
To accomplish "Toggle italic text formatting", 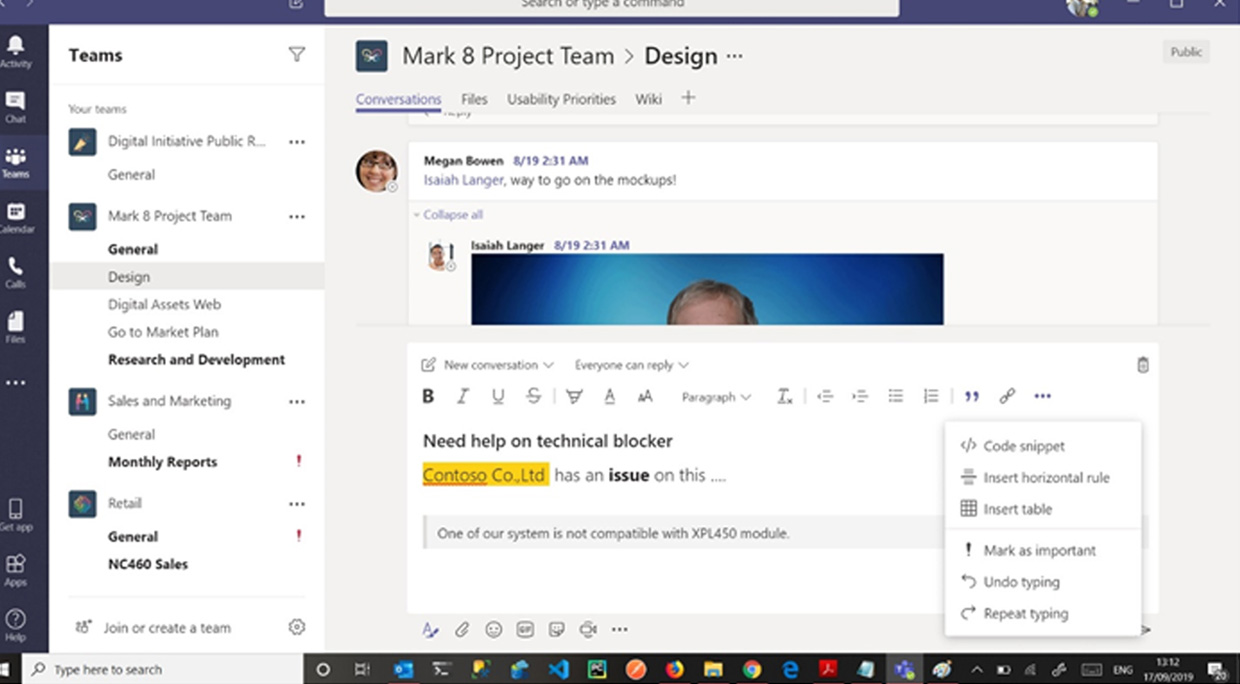I will pyautogui.click(x=462, y=397).
